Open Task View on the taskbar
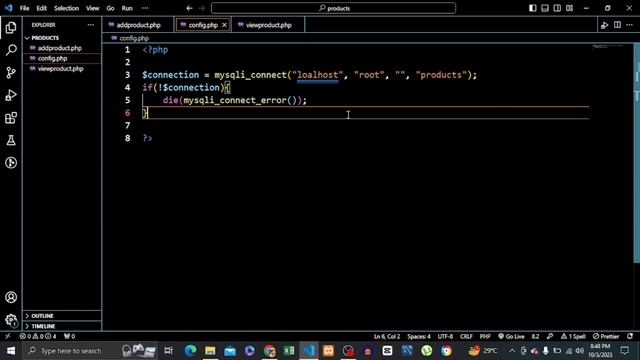The image size is (640, 360). coord(168,351)
